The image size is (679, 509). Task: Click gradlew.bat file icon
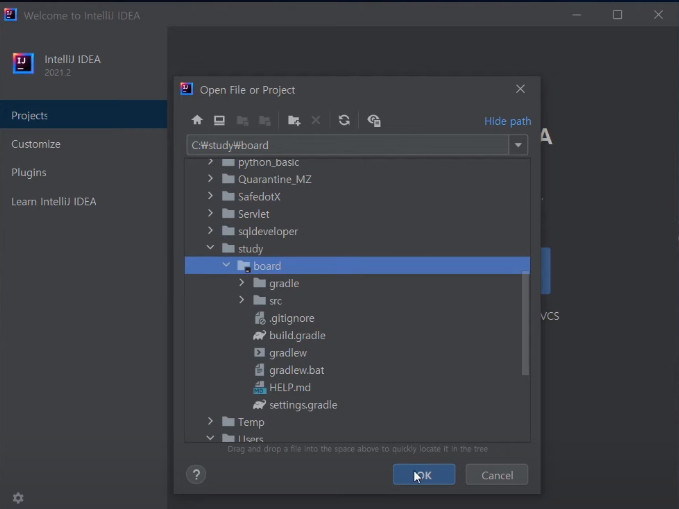click(x=259, y=370)
